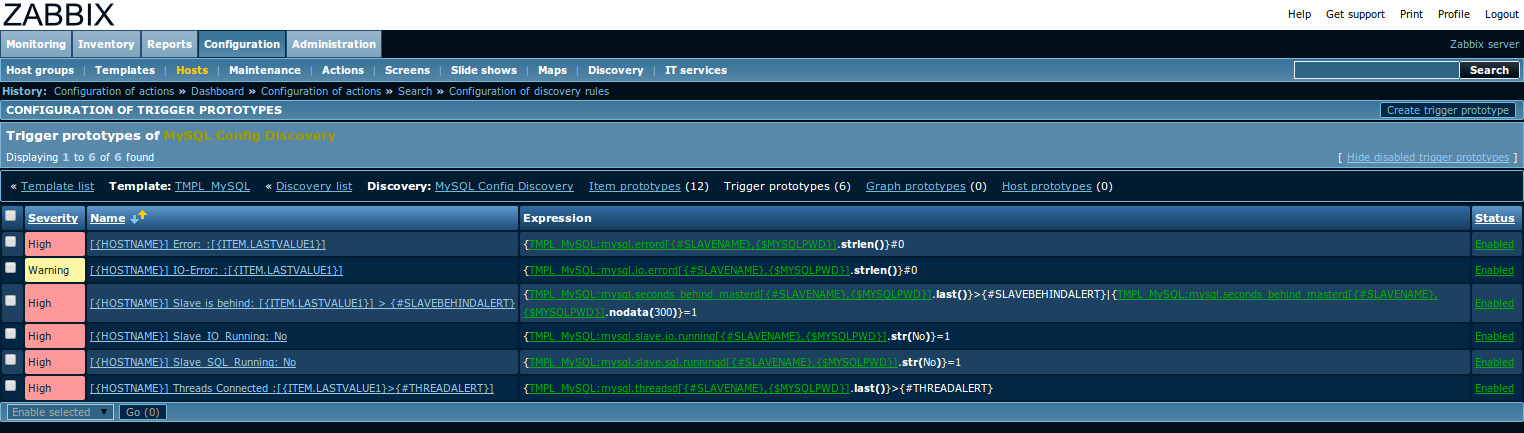Open the TMPL_MySQL template link
The image size is (1524, 433).
(x=213, y=186)
